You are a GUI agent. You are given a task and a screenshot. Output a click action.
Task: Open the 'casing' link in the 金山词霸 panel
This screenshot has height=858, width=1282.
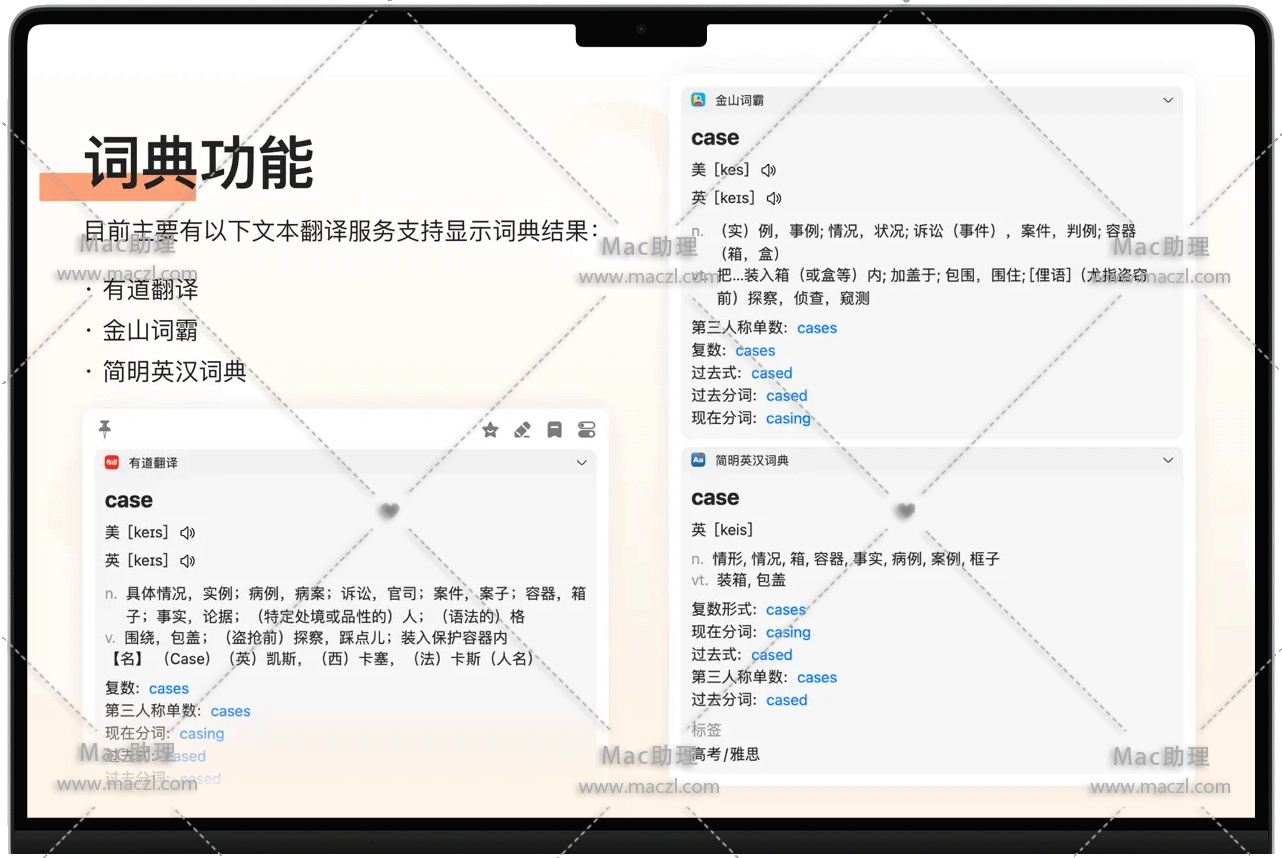click(788, 419)
